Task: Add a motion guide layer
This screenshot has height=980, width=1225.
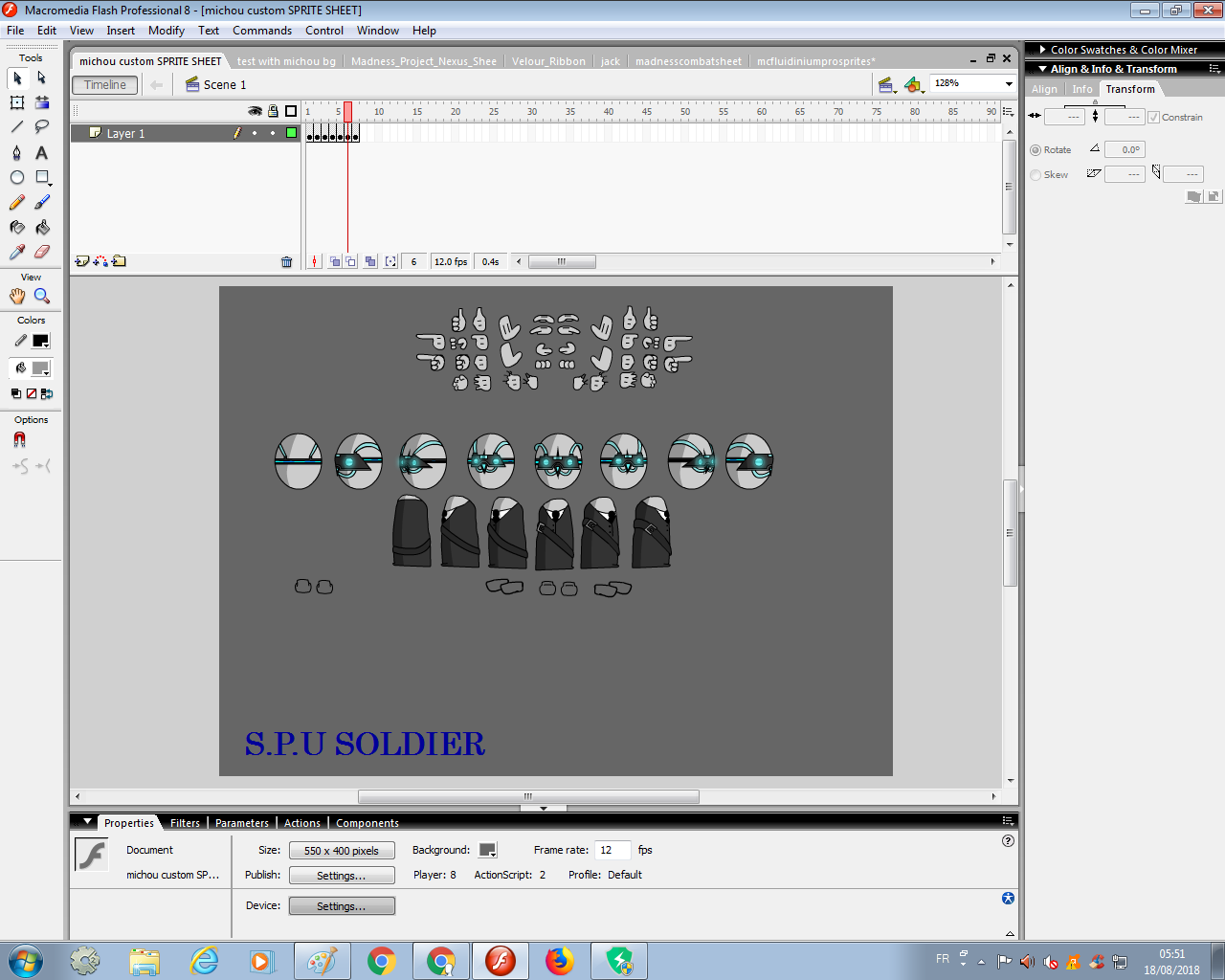Action: pos(100,261)
